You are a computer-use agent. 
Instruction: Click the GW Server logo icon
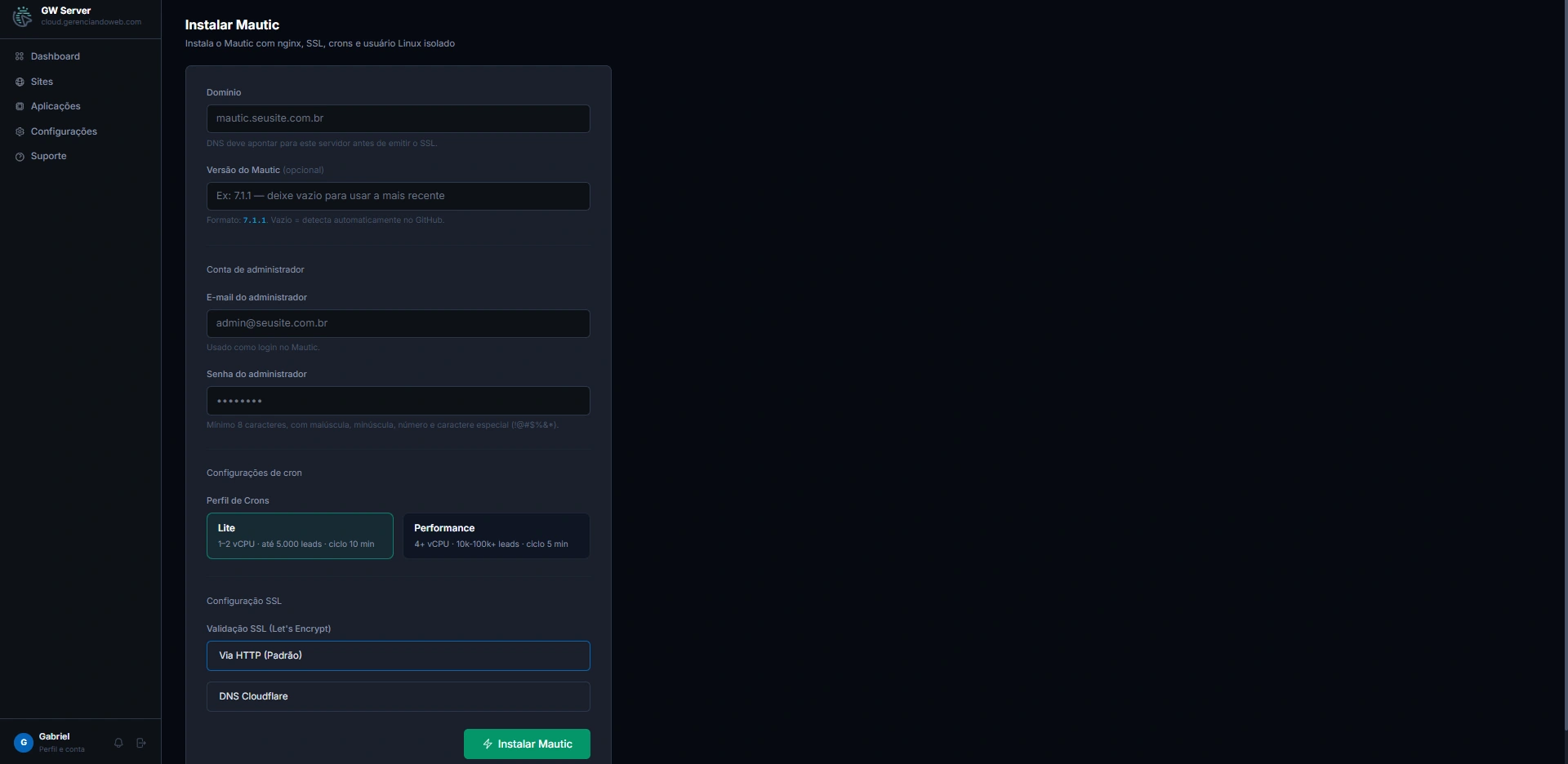tap(23, 16)
